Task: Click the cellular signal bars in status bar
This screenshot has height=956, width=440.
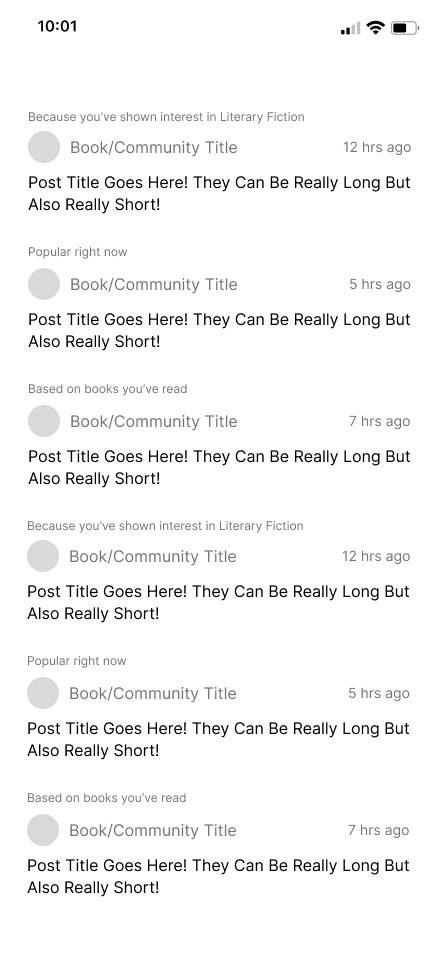Action: coord(350,28)
